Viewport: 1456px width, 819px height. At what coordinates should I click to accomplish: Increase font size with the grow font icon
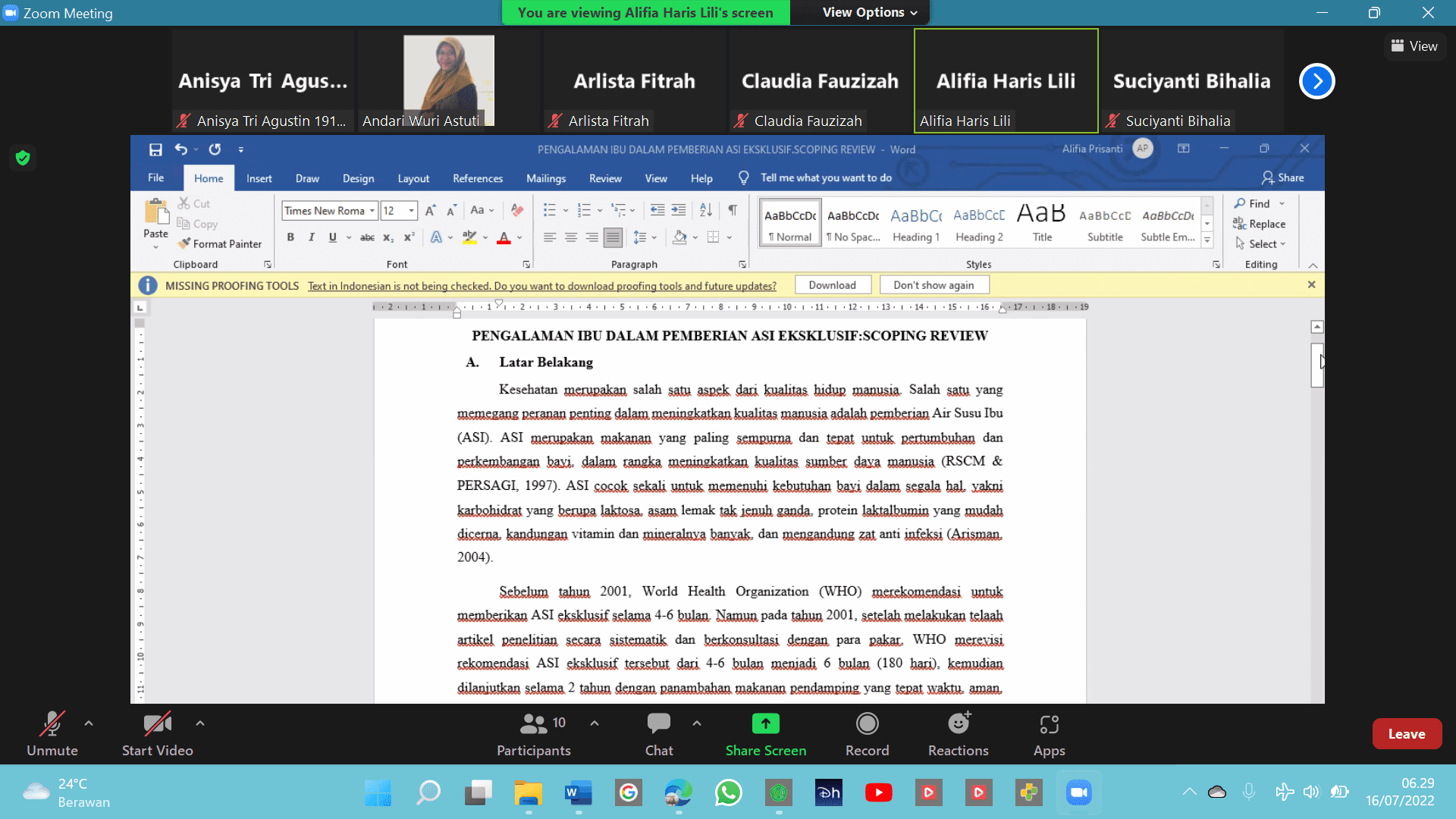[430, 211]
